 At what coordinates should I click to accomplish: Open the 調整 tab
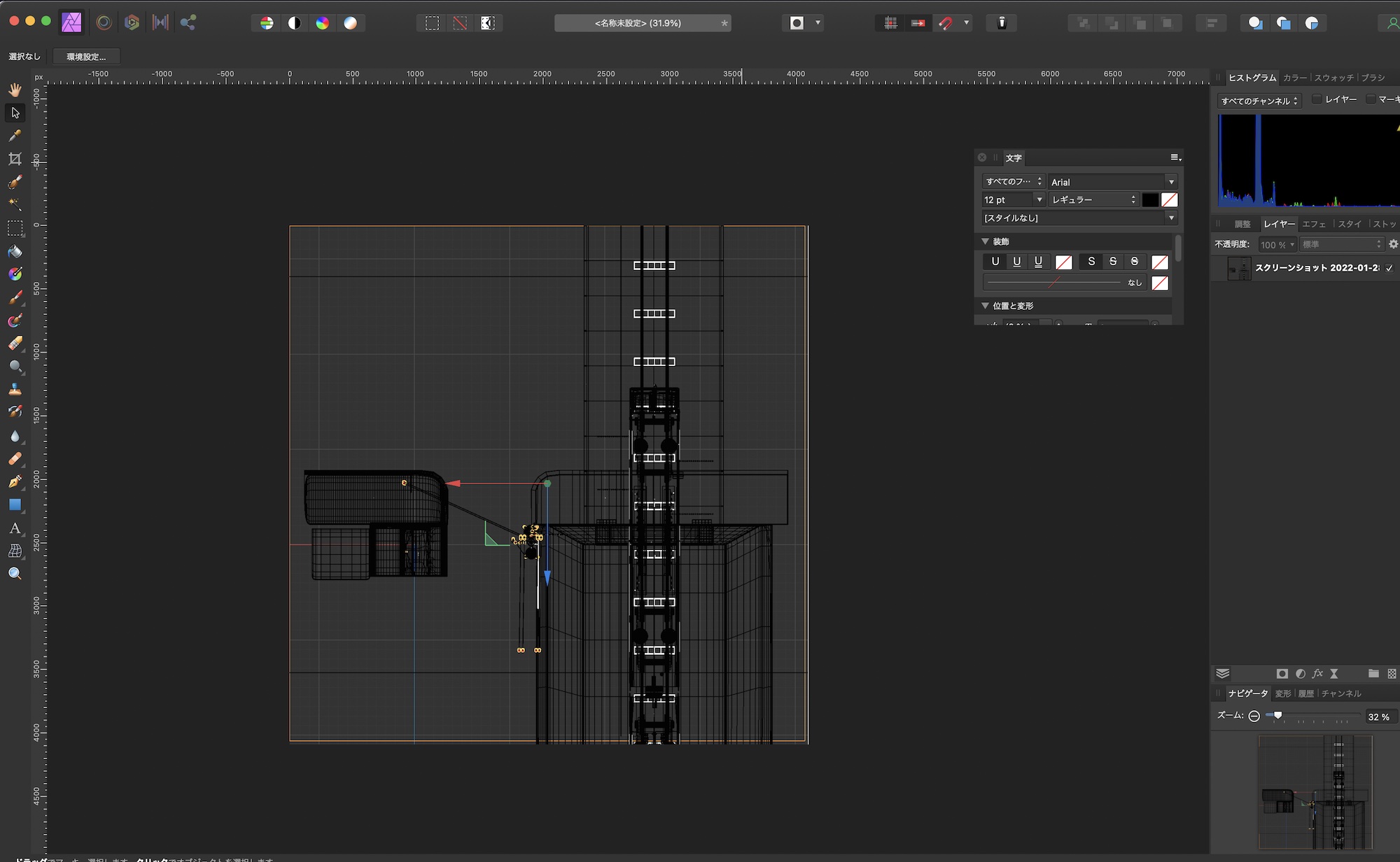pos(1242,224)
